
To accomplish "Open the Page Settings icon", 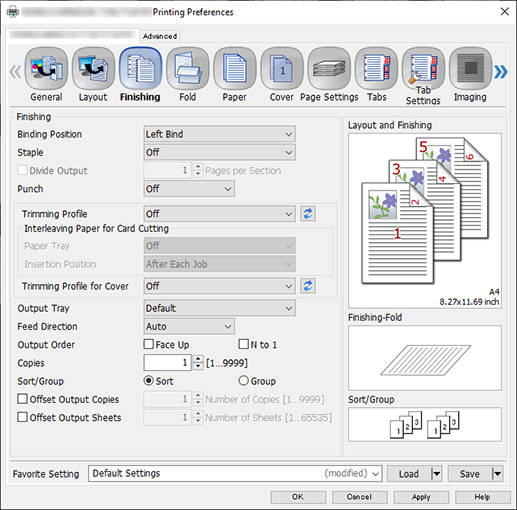I will [329, 69].
